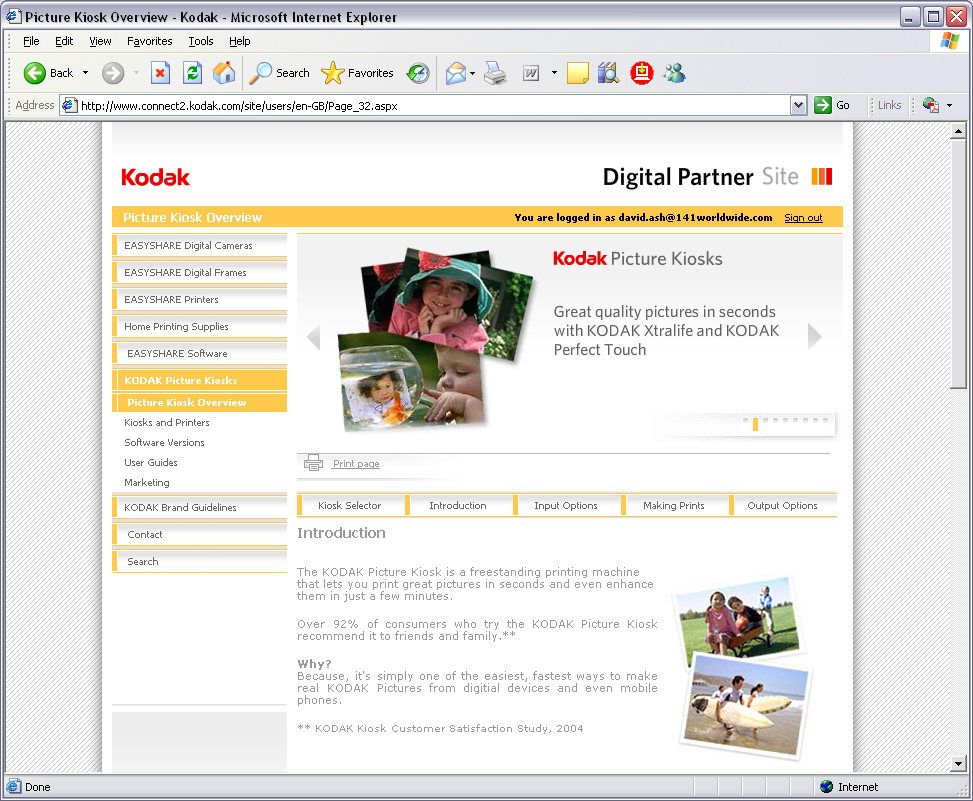This screenshot has height=801, width=973.
Task: Expand the Back button history dropdown
Action: point(86,73)
